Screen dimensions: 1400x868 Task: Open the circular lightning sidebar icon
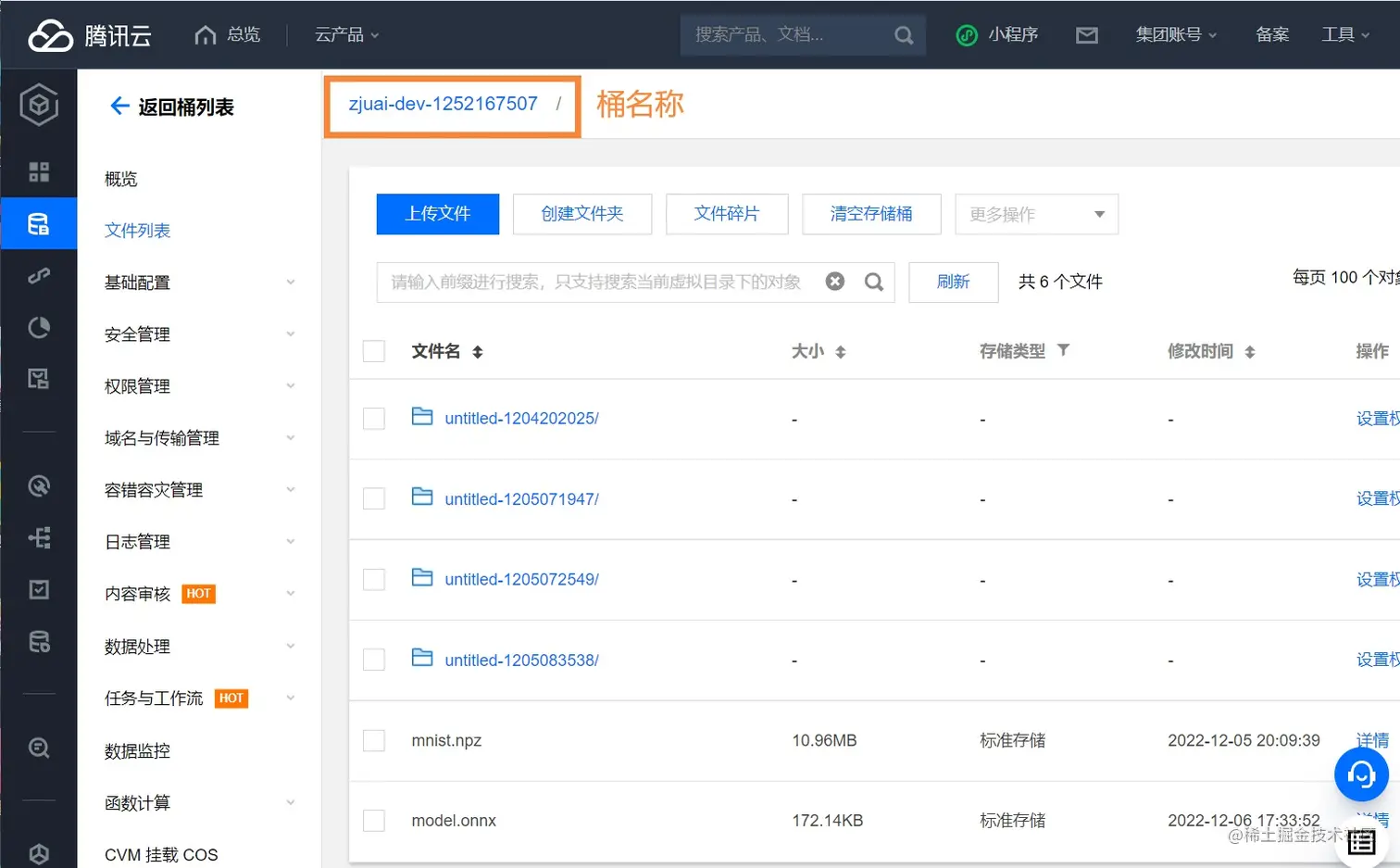[x=39, y=485]
